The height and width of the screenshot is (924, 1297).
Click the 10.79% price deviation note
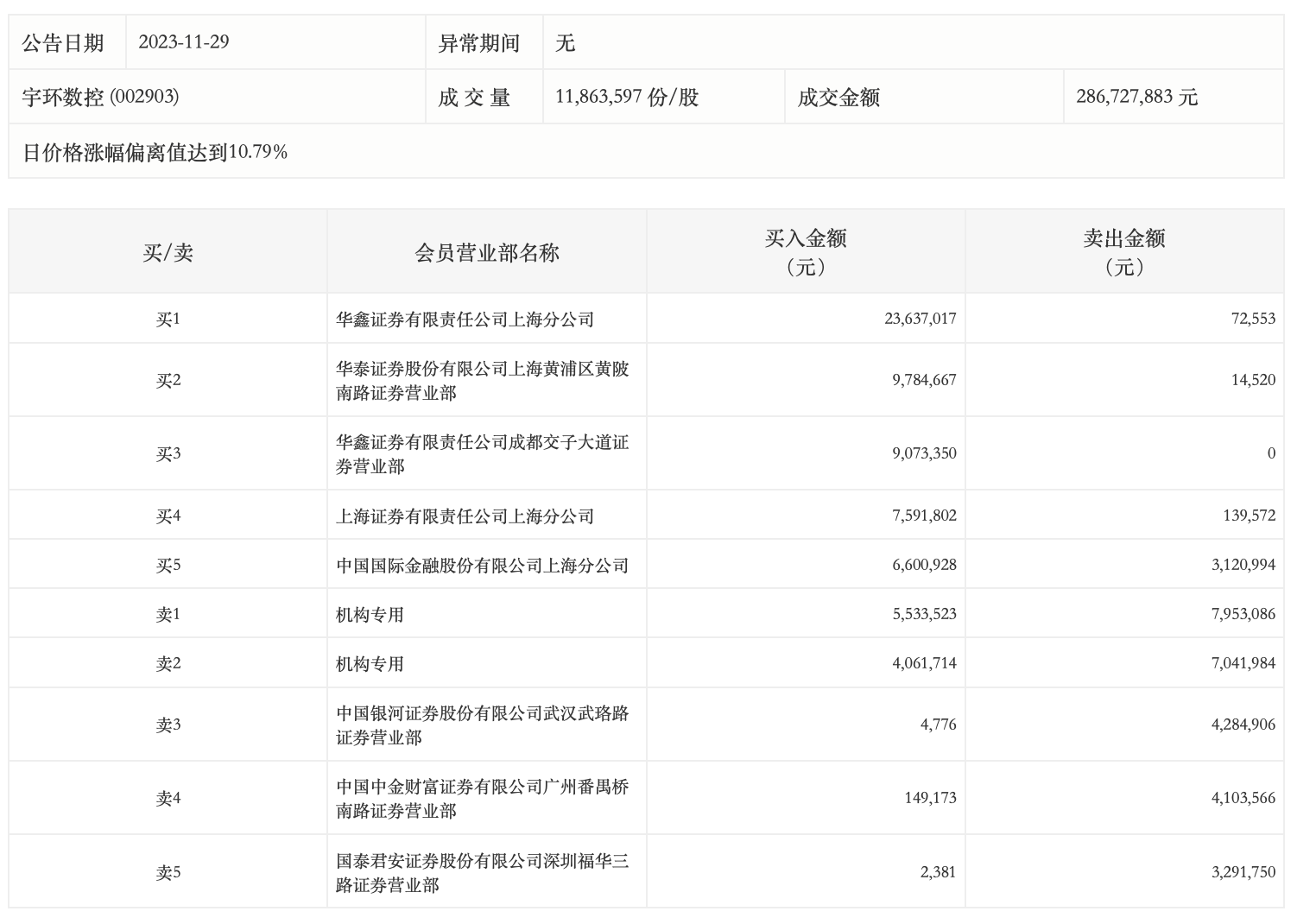click(x=155, y=153)
